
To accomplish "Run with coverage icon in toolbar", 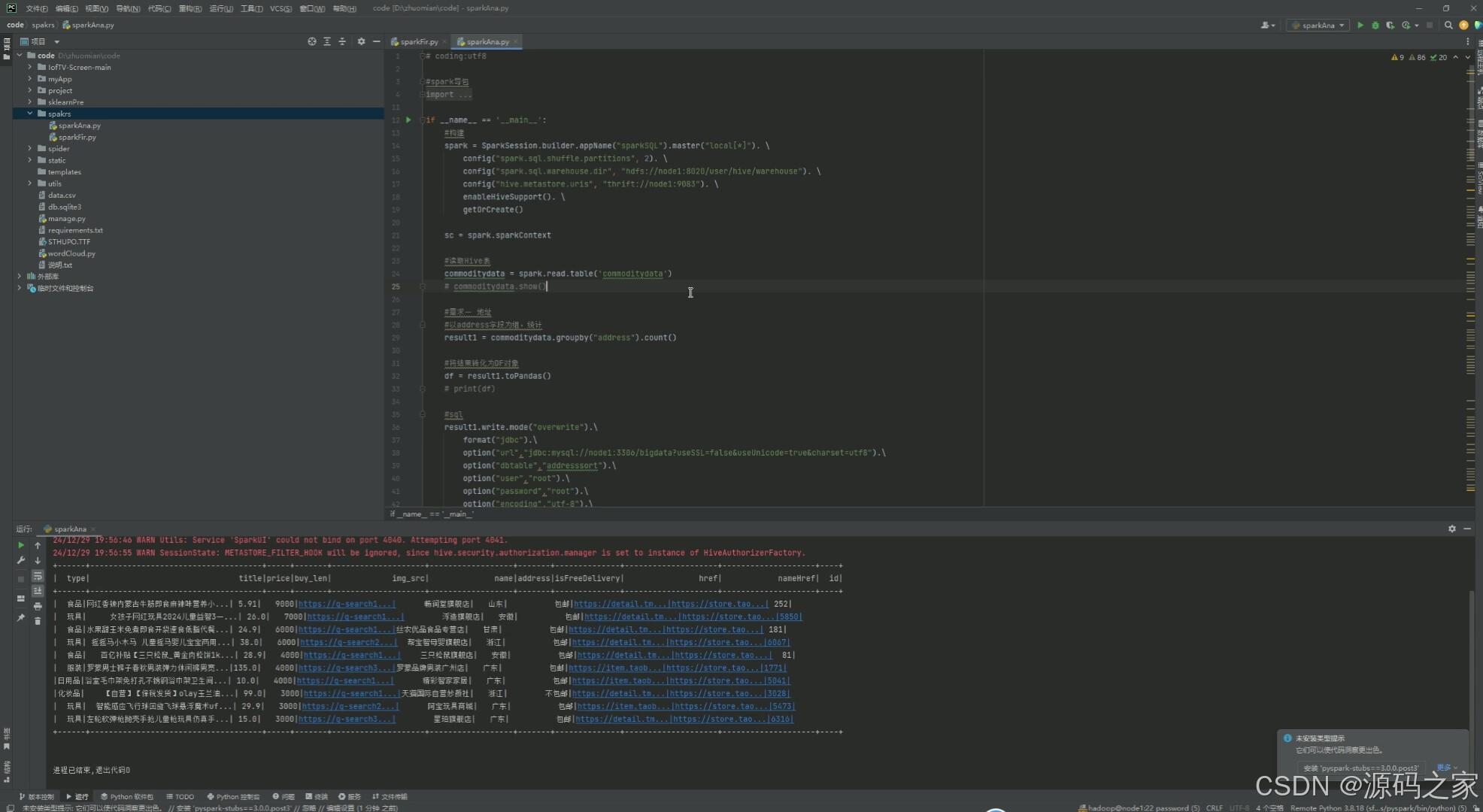I will [x=1390, y=26].
